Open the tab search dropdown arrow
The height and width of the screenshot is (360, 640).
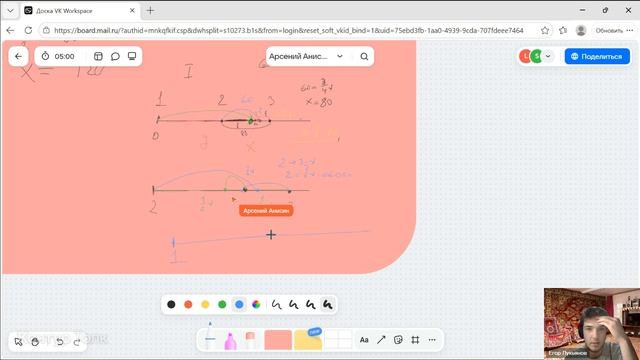point(11,11)
